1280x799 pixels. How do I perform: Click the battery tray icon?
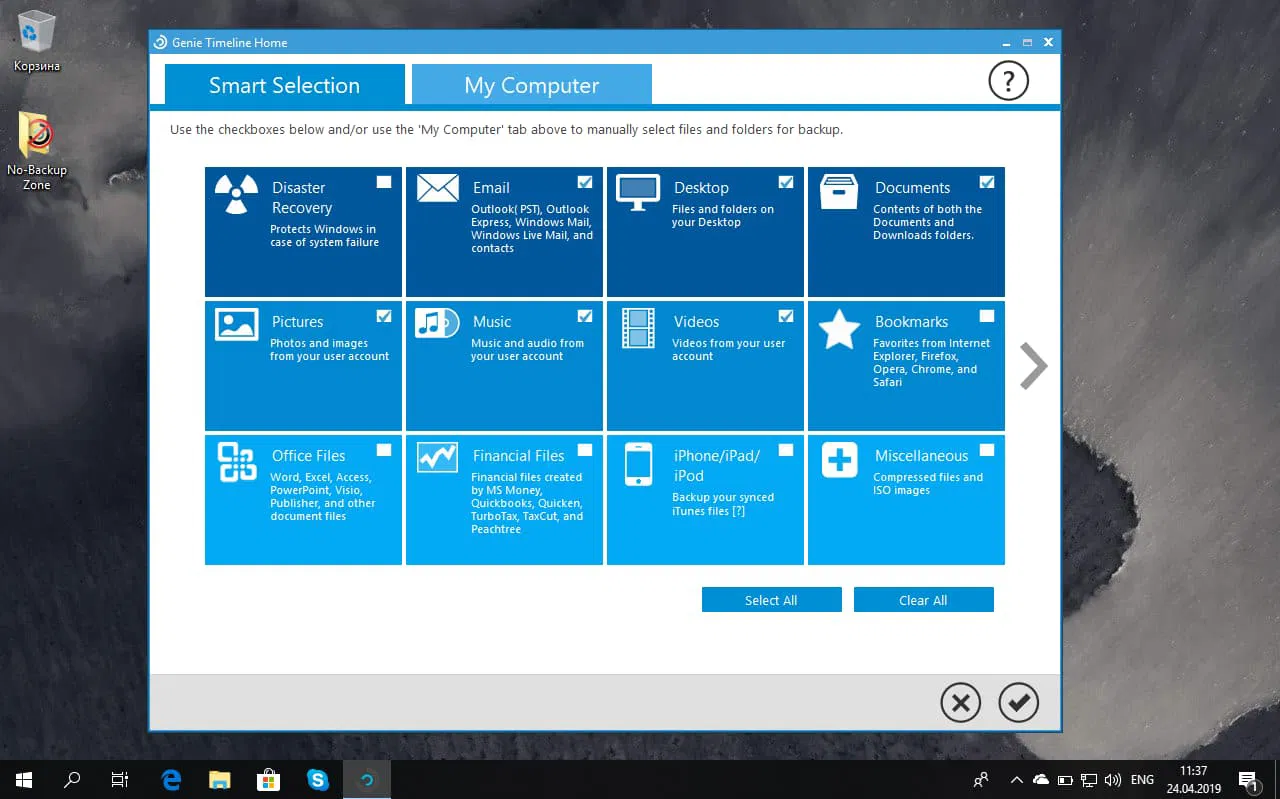[x=1065, y=779]
